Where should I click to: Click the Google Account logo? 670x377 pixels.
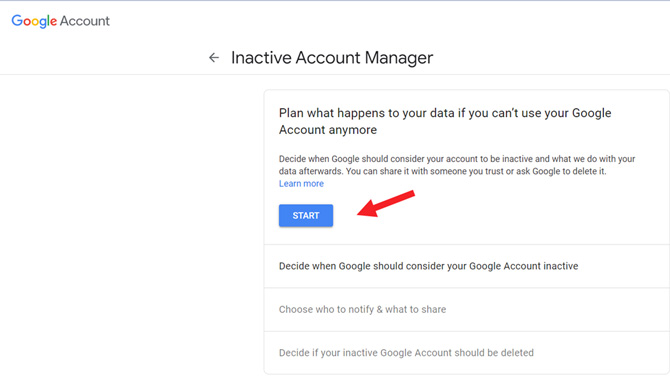(61, 21)
